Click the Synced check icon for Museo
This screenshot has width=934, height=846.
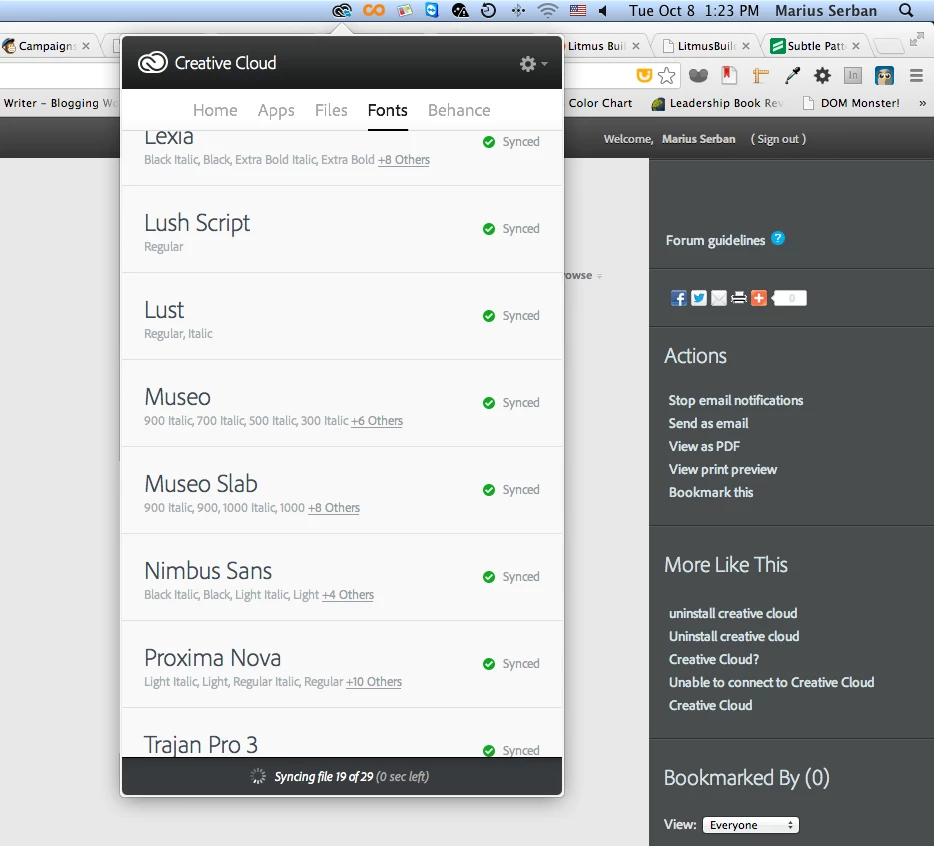point(489,403)
